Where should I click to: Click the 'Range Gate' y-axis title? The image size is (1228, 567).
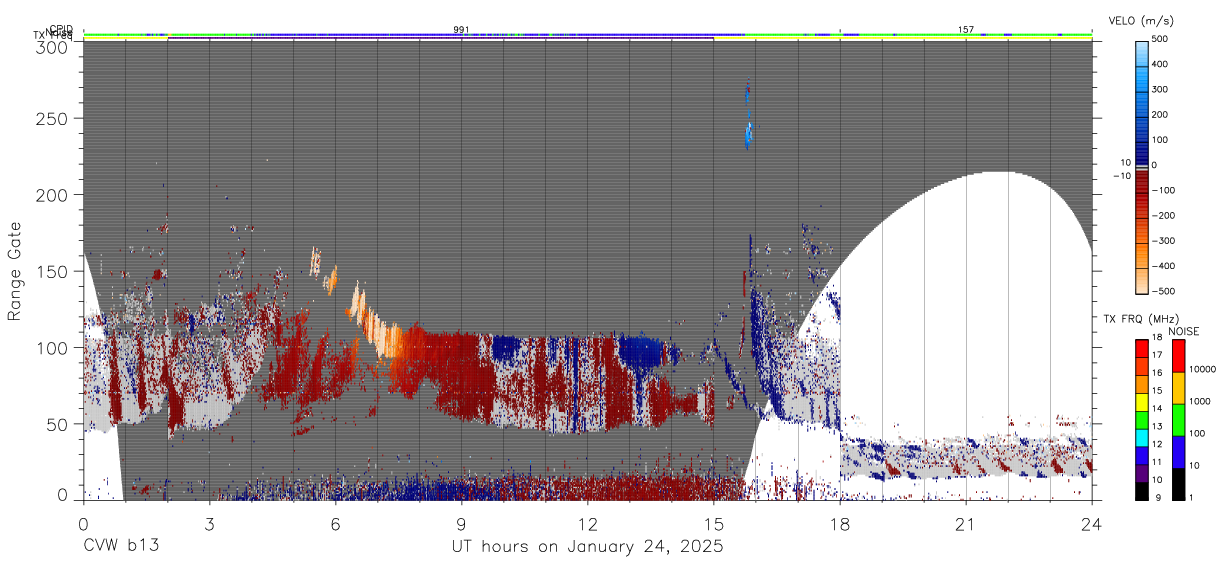15,272
